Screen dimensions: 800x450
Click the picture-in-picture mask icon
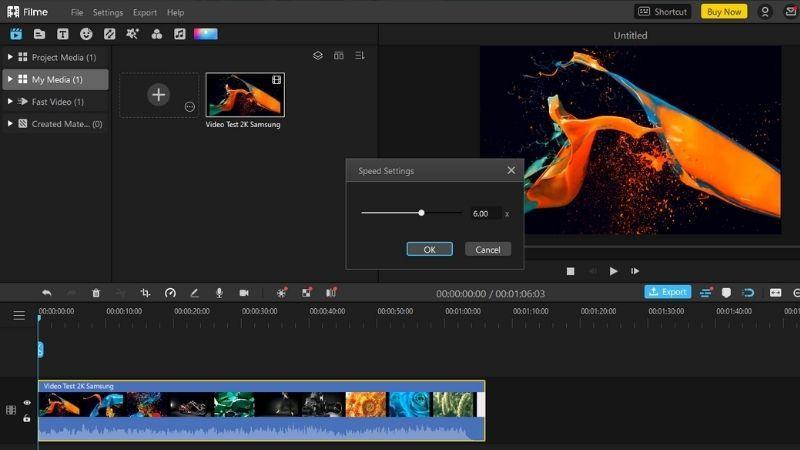coord(307,292)
